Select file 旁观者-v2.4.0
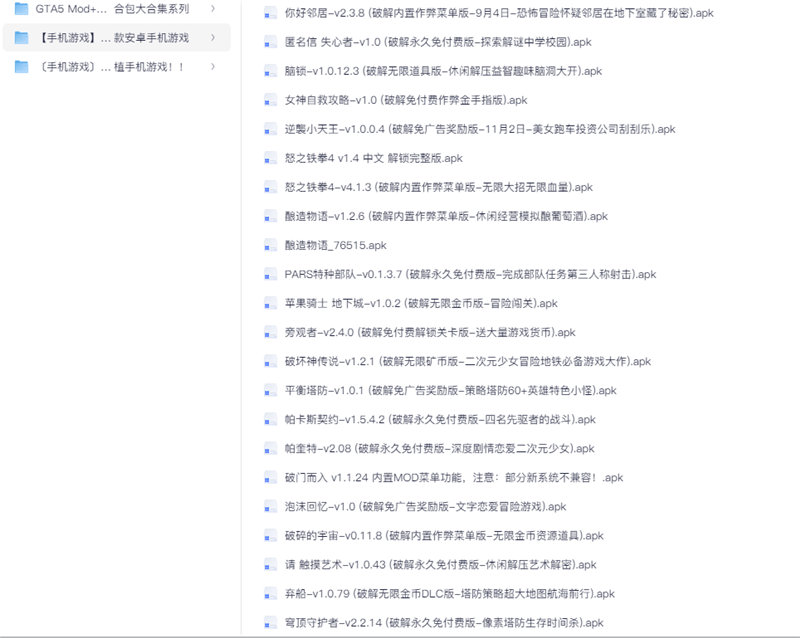This screenshot has width=800, height=638. click(430, 333)
